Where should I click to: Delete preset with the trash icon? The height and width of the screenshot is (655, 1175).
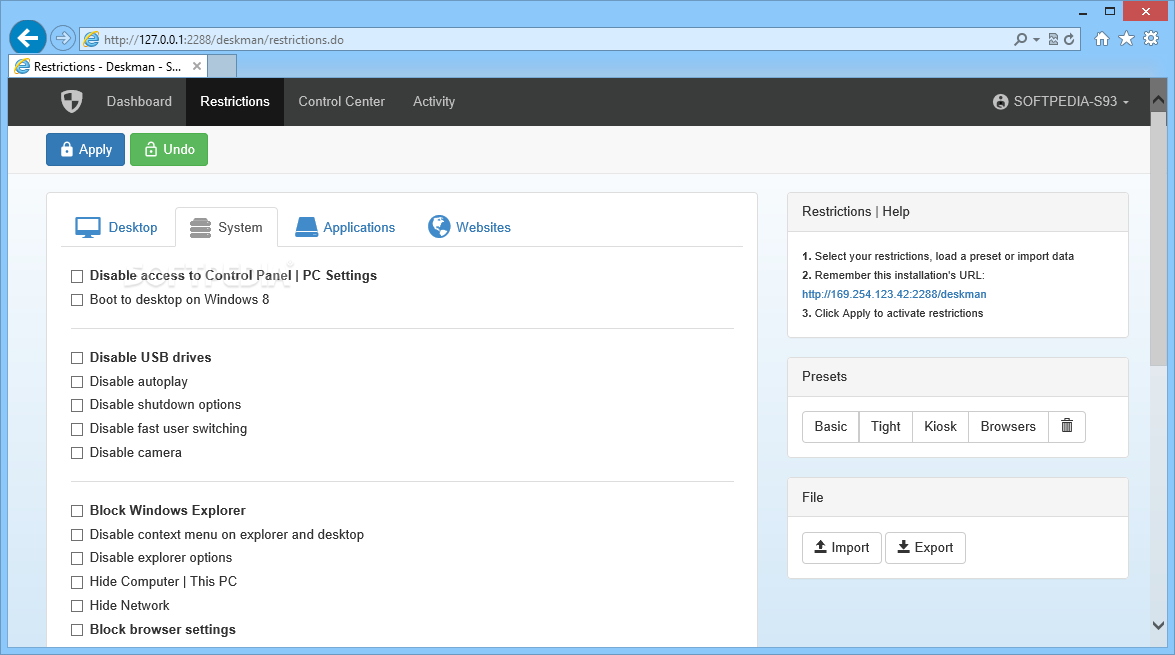(x=1067, y=426)
